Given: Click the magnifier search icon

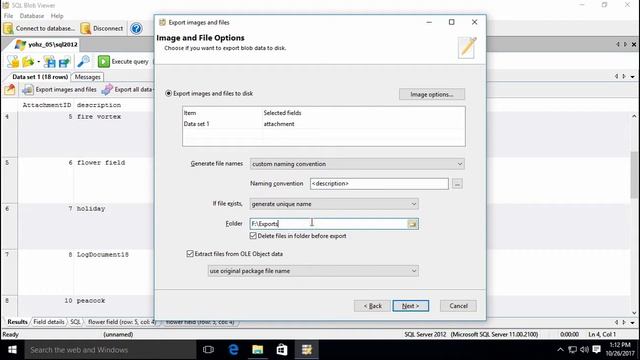Looking at the screenshot, I should click(x=83, y=62).
